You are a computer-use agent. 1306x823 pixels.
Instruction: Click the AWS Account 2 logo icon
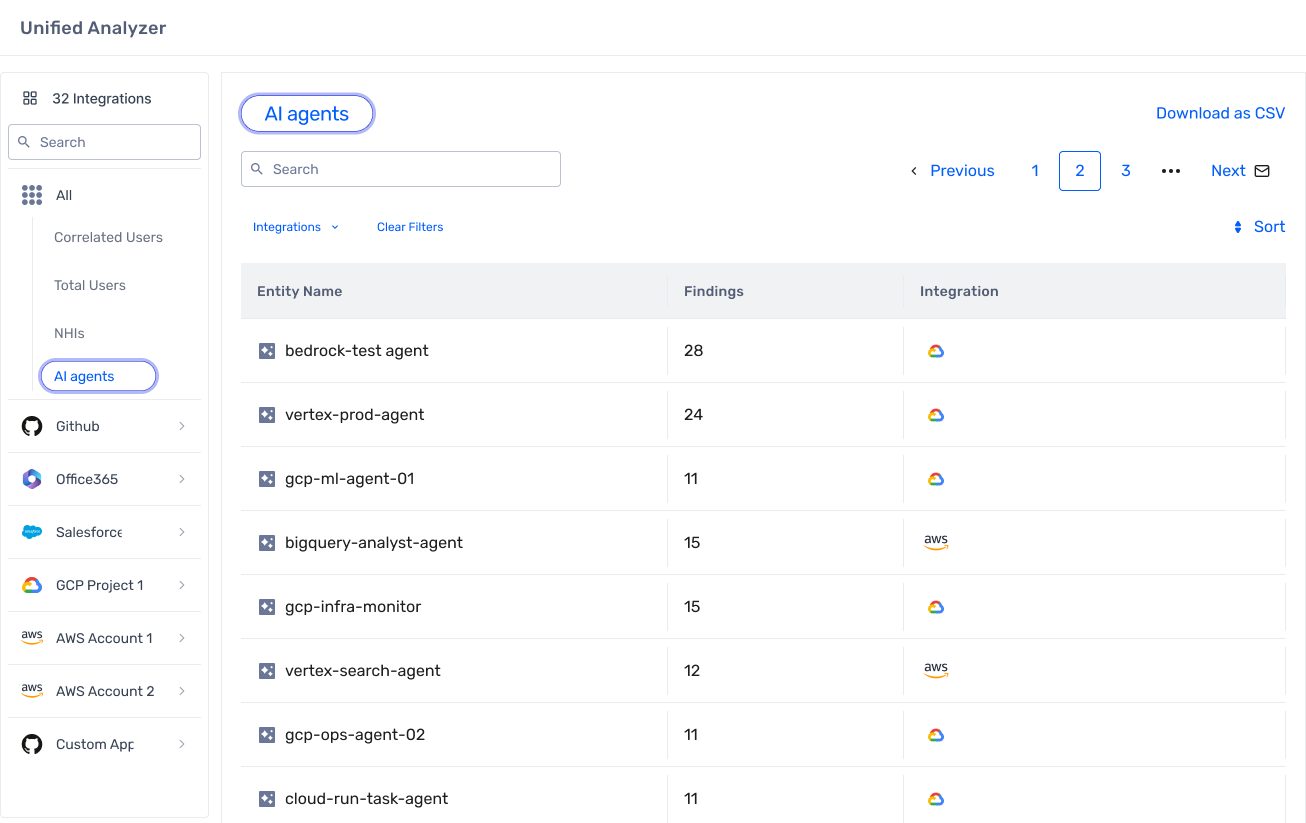[x=32, y=691]
